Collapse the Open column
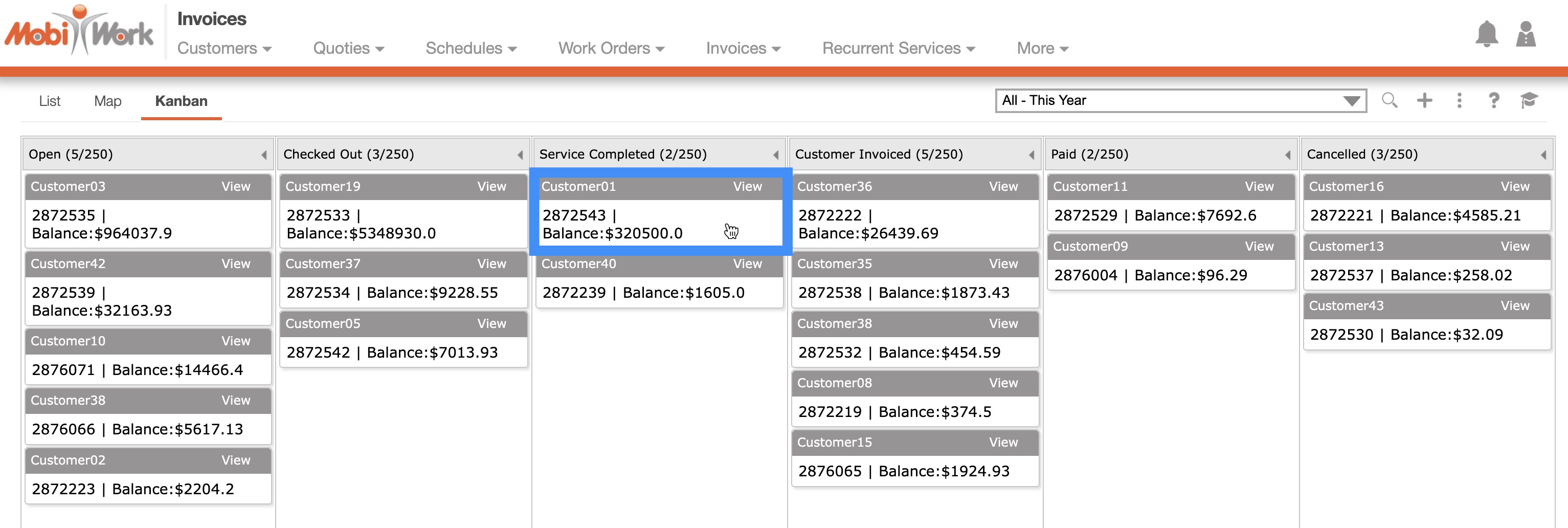1568x528 pixels. click(x=263, y=156)
